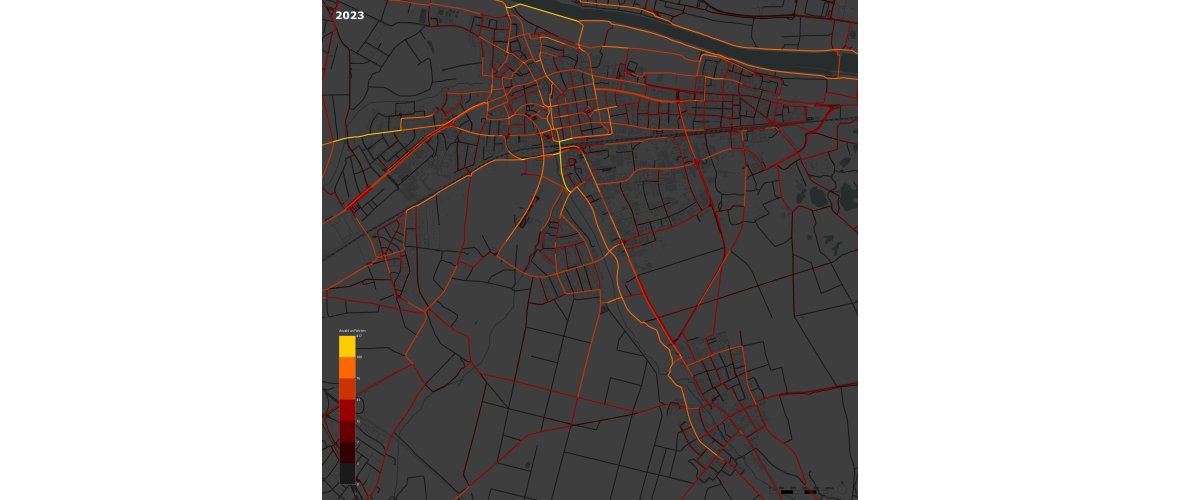Click the black-and-white scale bar
The image size is (1180, 500).
tap(799, 492)
